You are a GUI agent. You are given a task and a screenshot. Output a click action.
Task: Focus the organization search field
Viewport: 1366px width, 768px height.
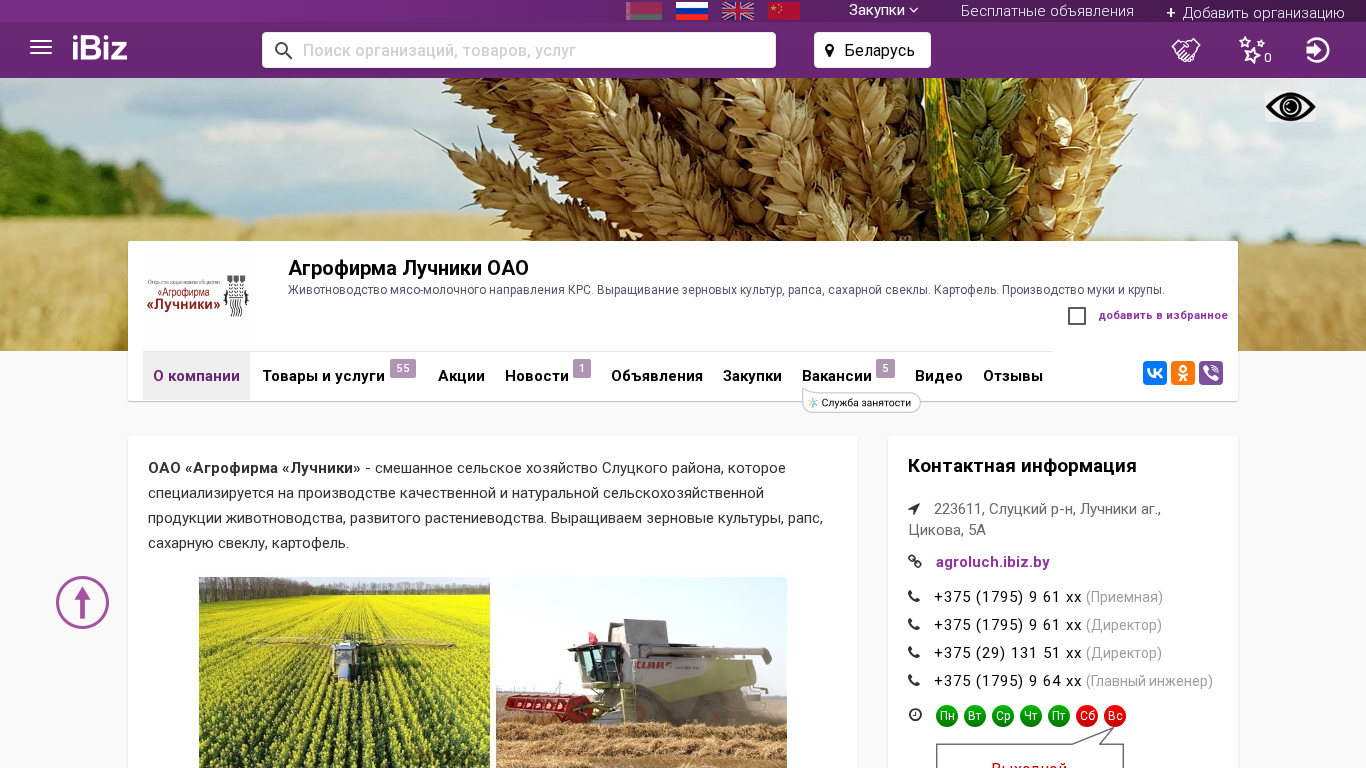tap(519, 50)
